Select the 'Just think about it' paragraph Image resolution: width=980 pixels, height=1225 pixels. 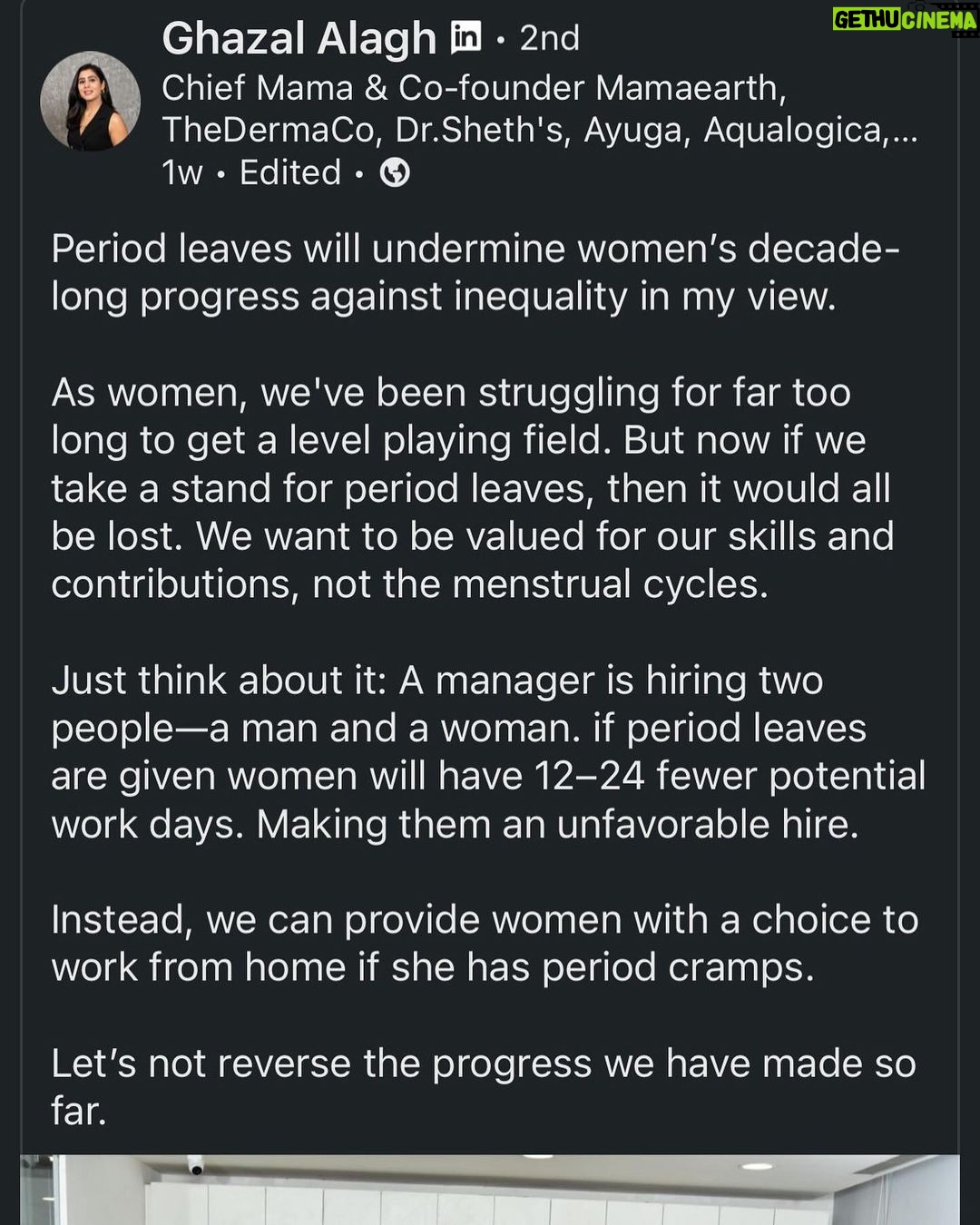coord(488,752)
